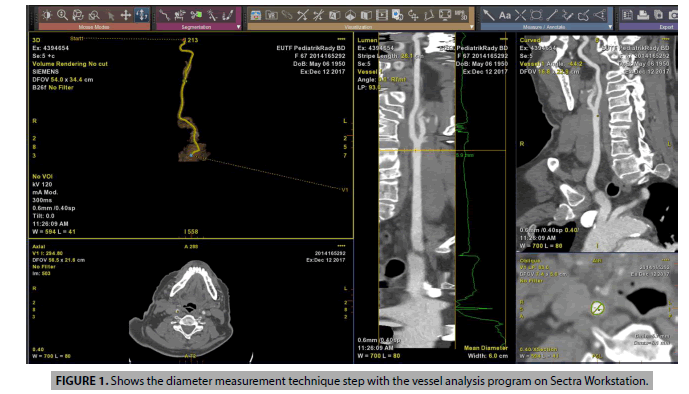Open the Measure / Annotate dropdown arrow
689x394 pixels.
click(610, 27)
